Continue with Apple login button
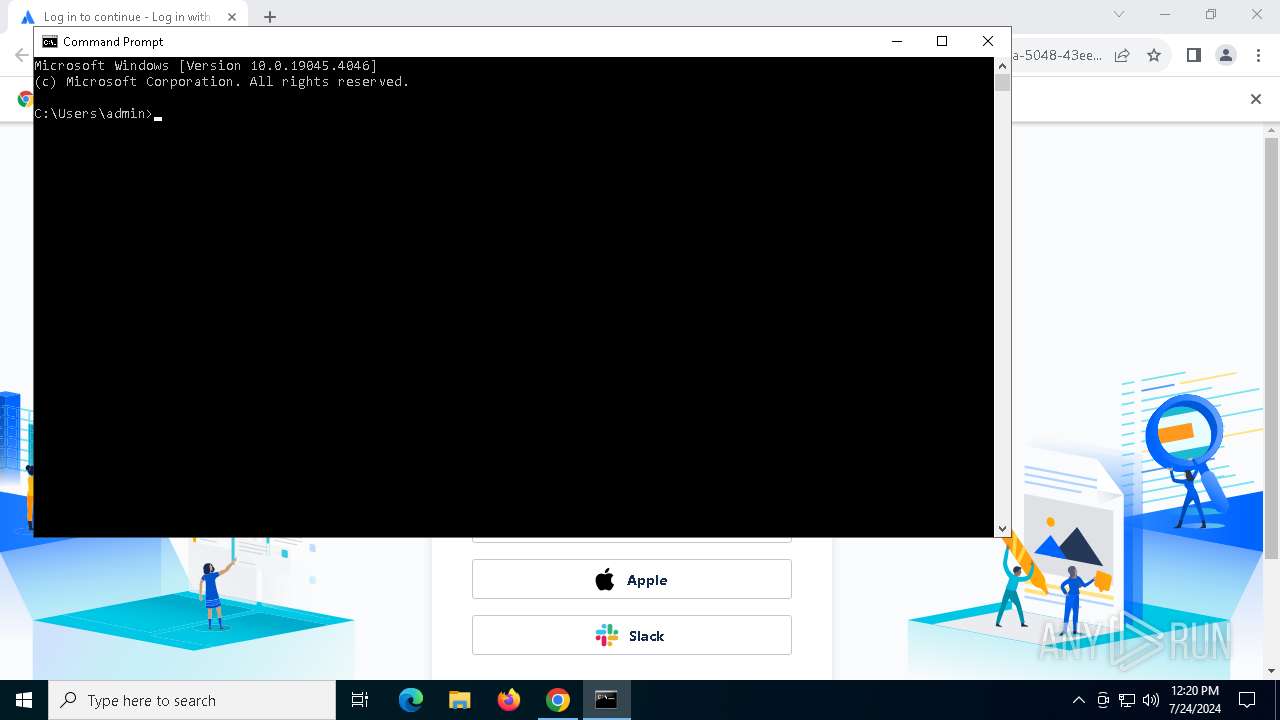Image resolution: width=1280 pixels, height=720 pixels. click(x=632, y=580)
